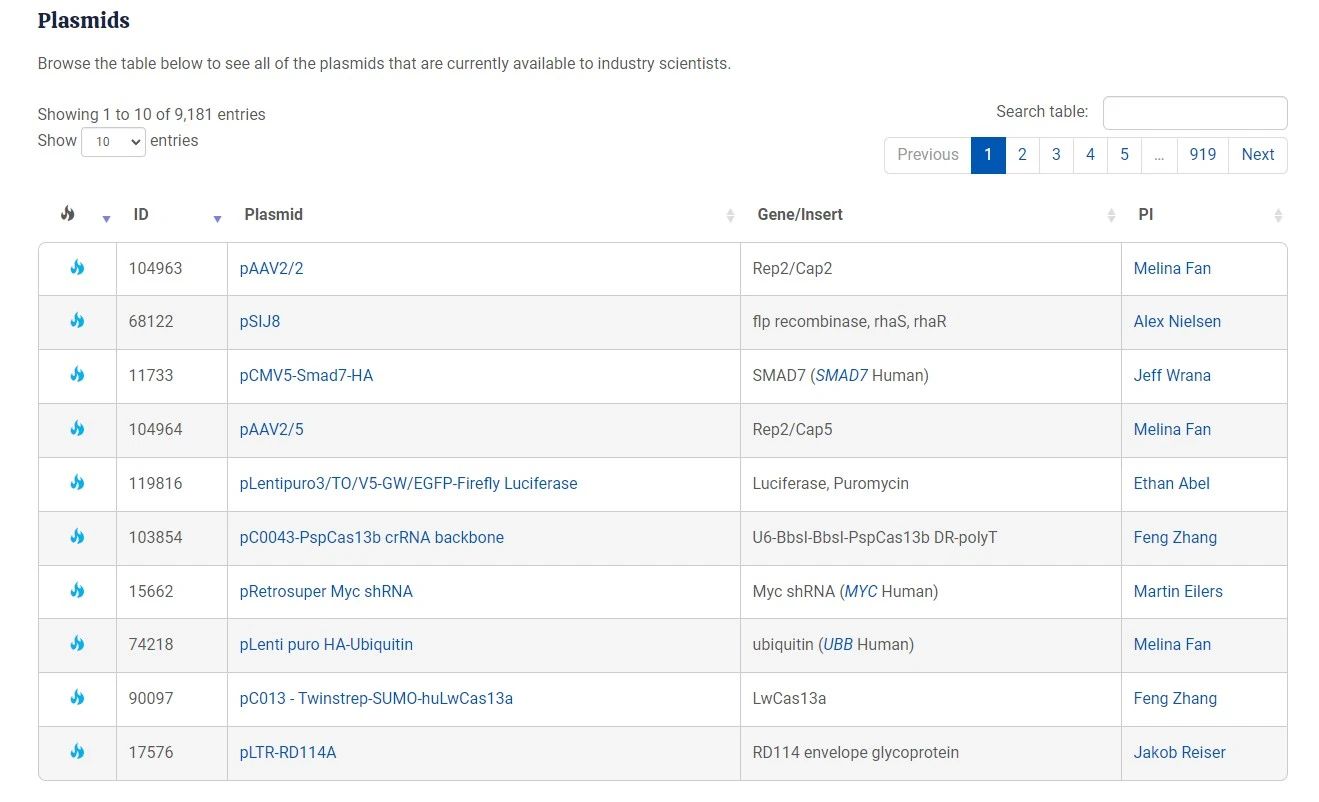The width and height of the screenshot is (1319, 802).
Task: Click the flame icon in the pAAV2/2 row
Action: [77, 268]
